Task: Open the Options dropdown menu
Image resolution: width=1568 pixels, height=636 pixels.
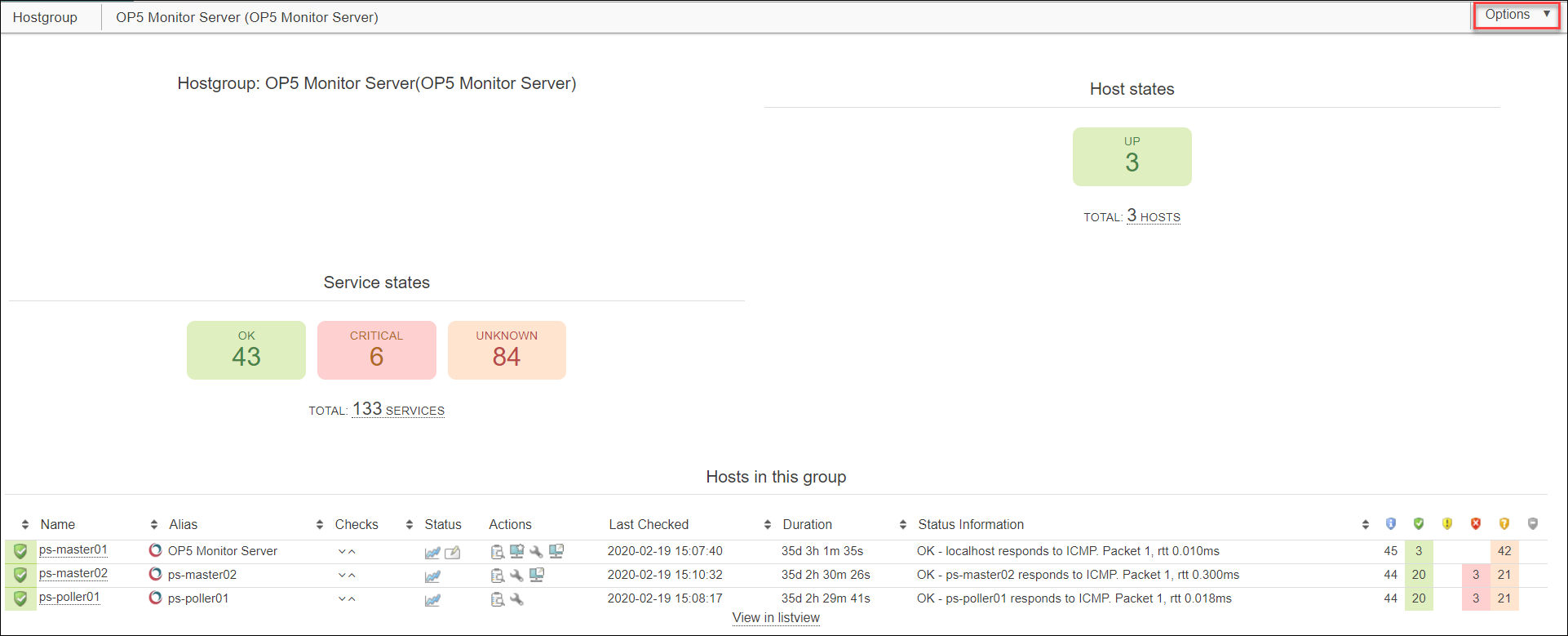Action: tap(1517, 15)
